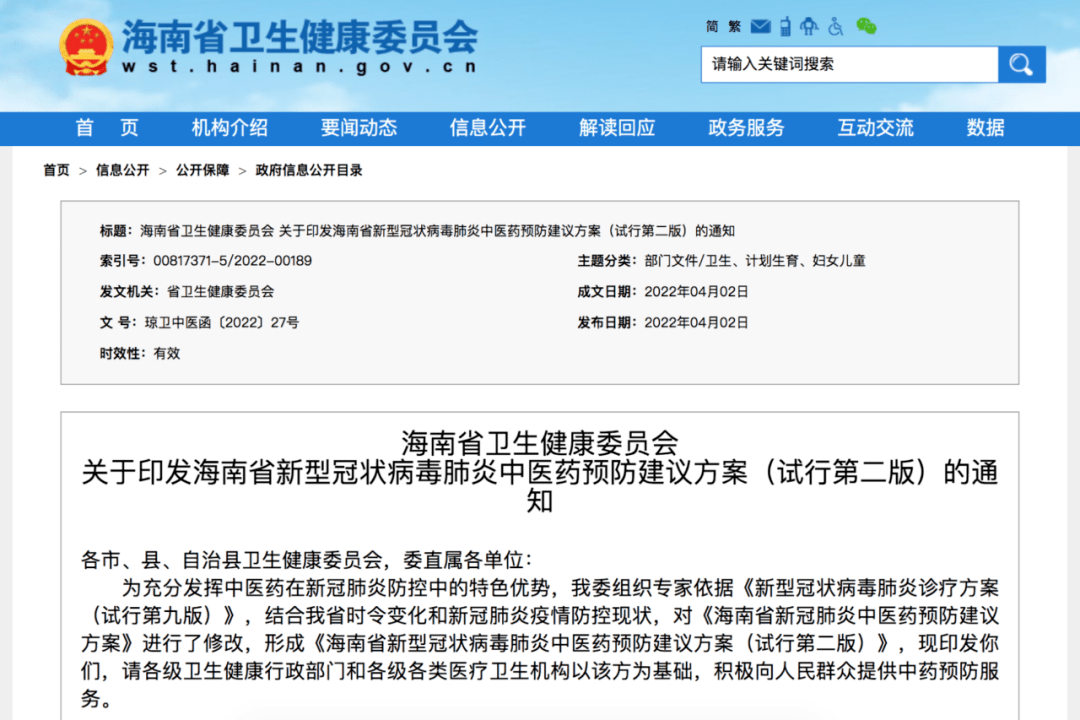Switch to traditional Chinese 繁
This screenshot has height=720, width=1080.
(x=734, y=26)
